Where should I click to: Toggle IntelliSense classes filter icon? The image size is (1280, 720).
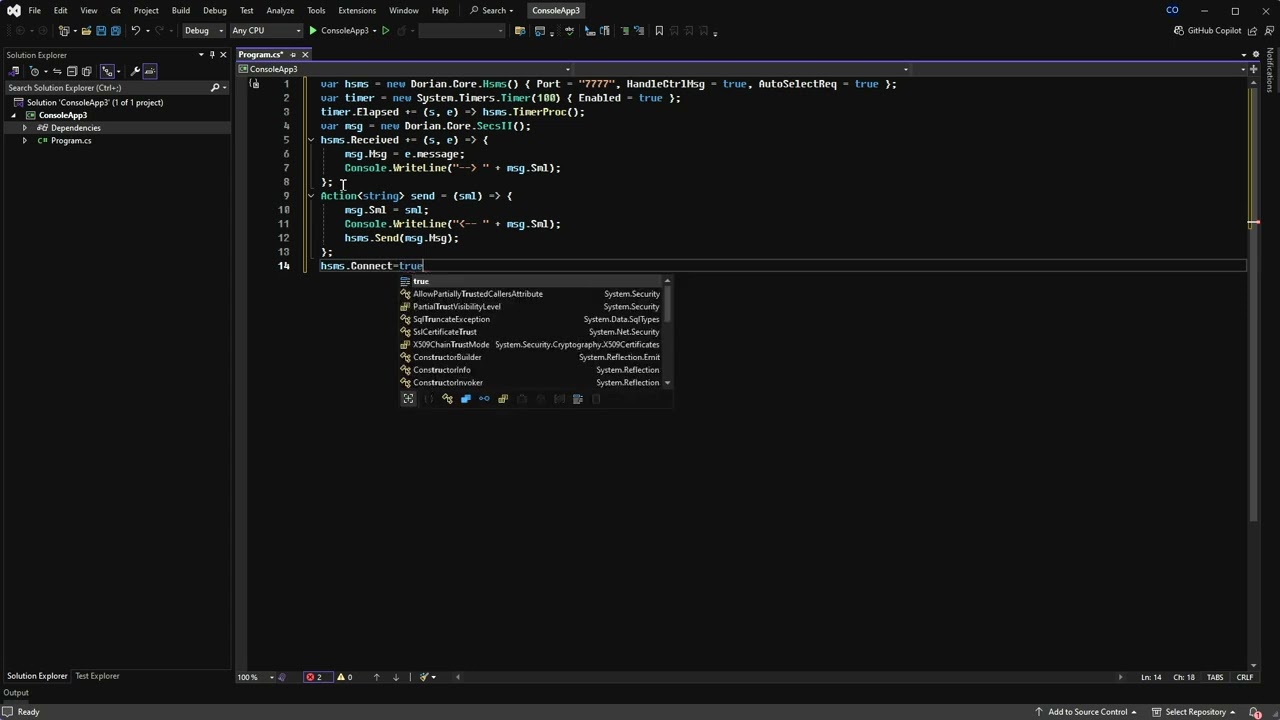(x=447, y=399)
